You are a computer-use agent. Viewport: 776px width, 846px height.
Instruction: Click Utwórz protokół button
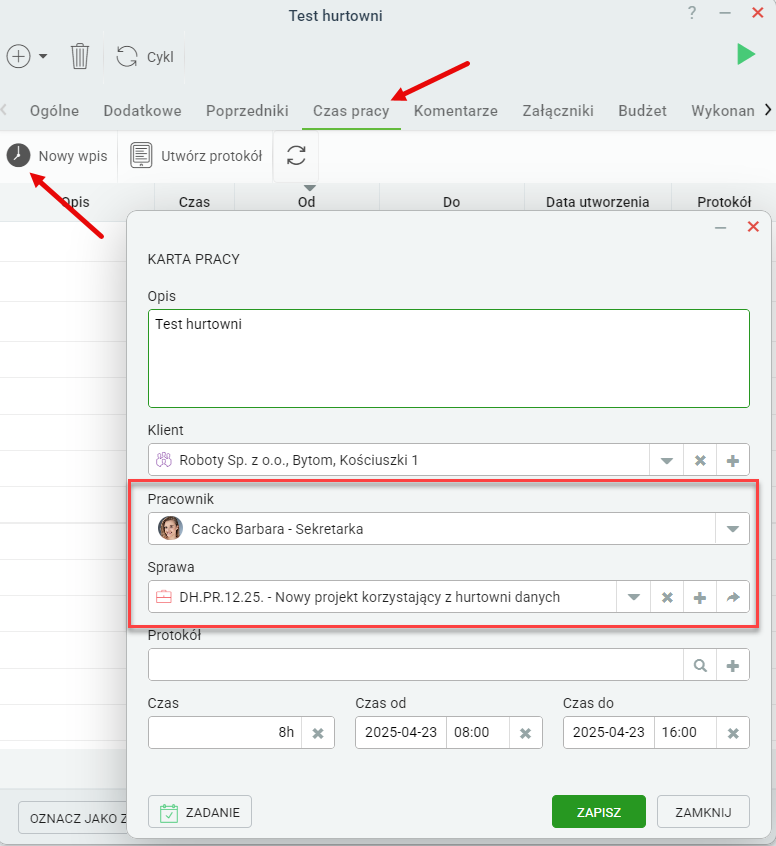coord(196,156)
